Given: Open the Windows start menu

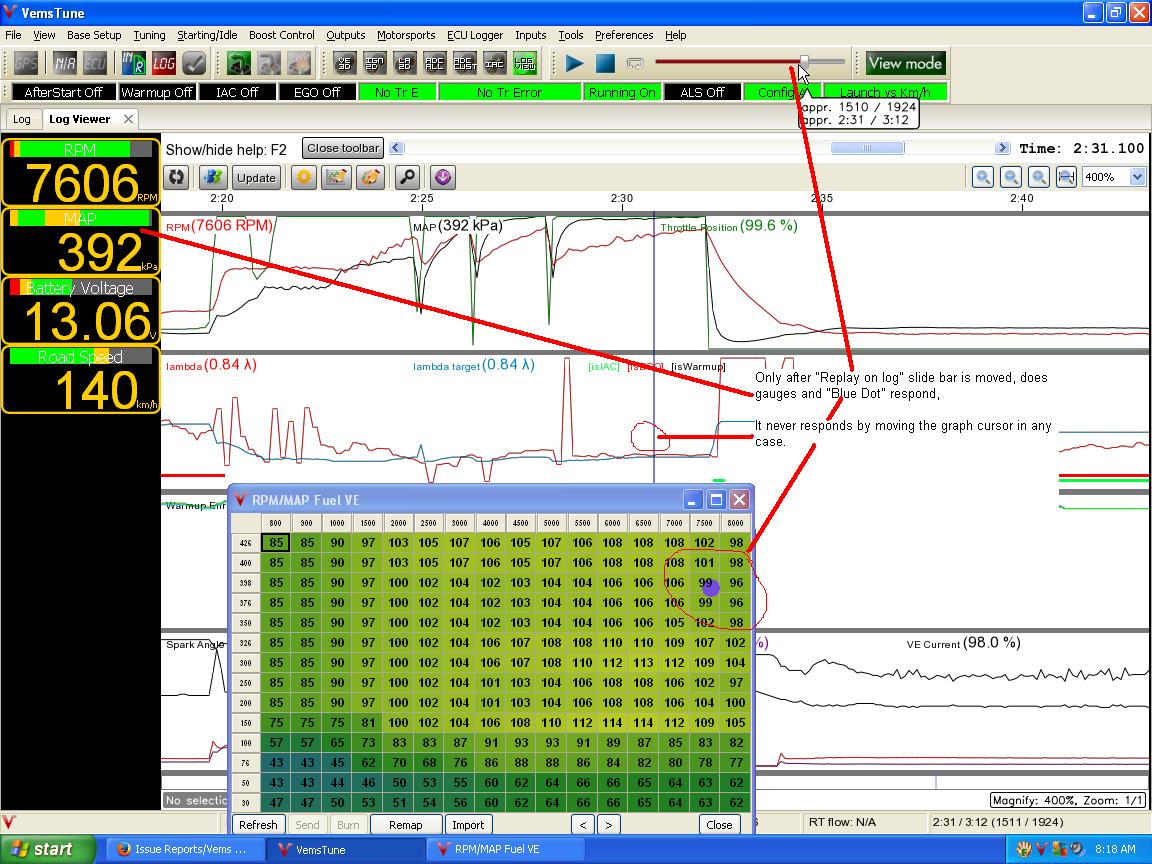Looking at the screenshot, I should point(48,849).
